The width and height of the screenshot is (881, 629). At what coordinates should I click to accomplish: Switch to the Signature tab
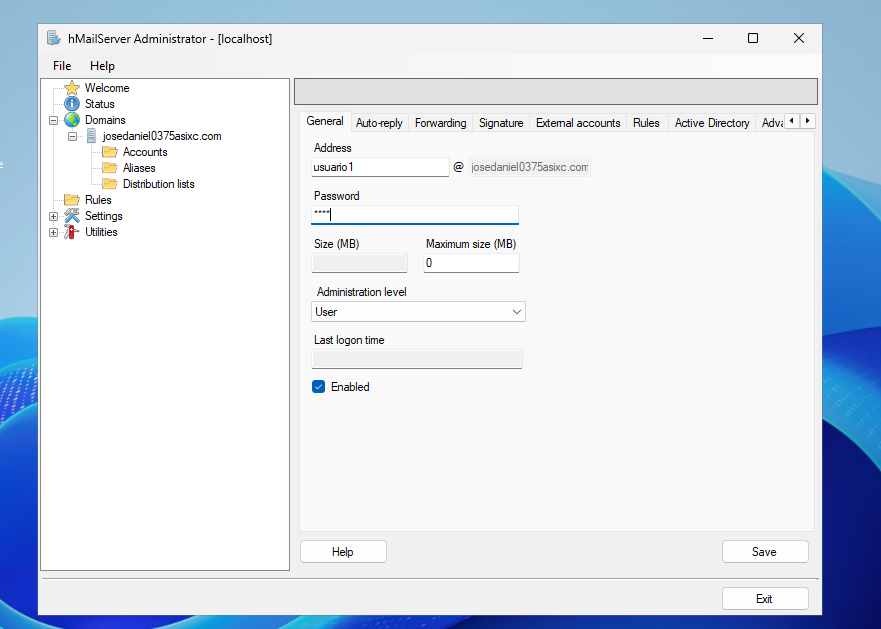[501, 123]
